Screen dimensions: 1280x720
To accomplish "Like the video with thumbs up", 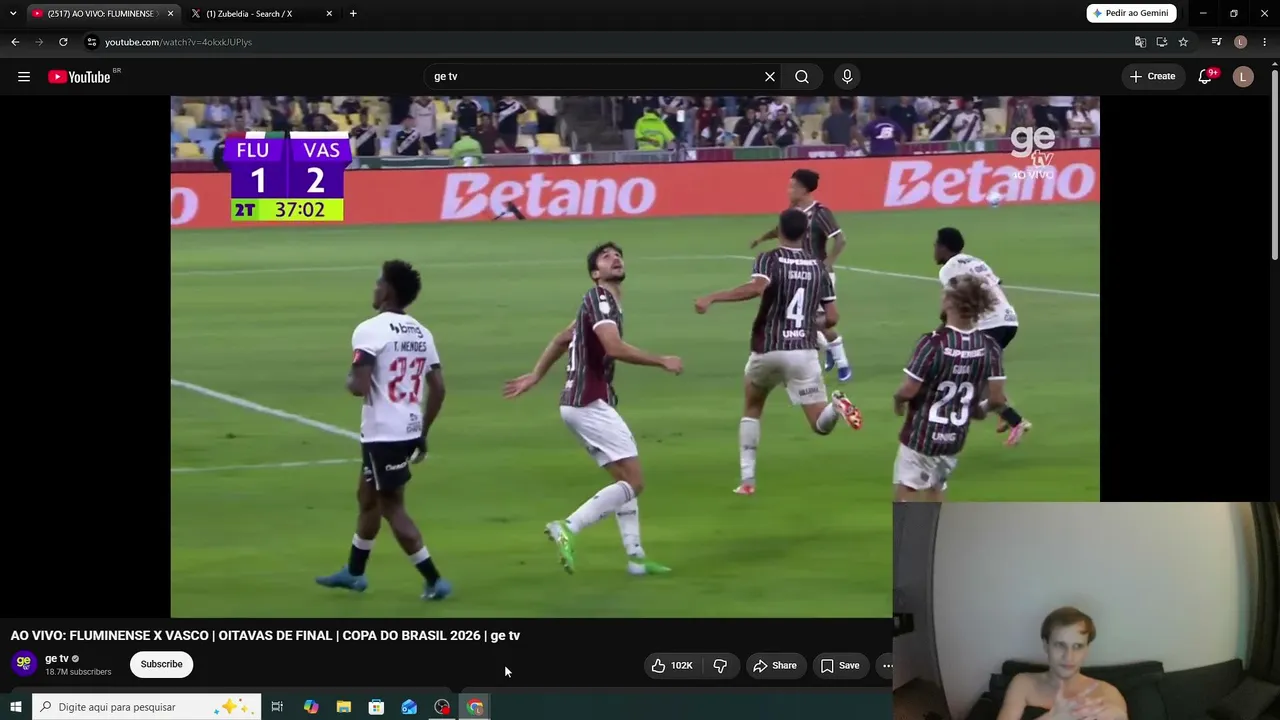I will click(671, 665).
